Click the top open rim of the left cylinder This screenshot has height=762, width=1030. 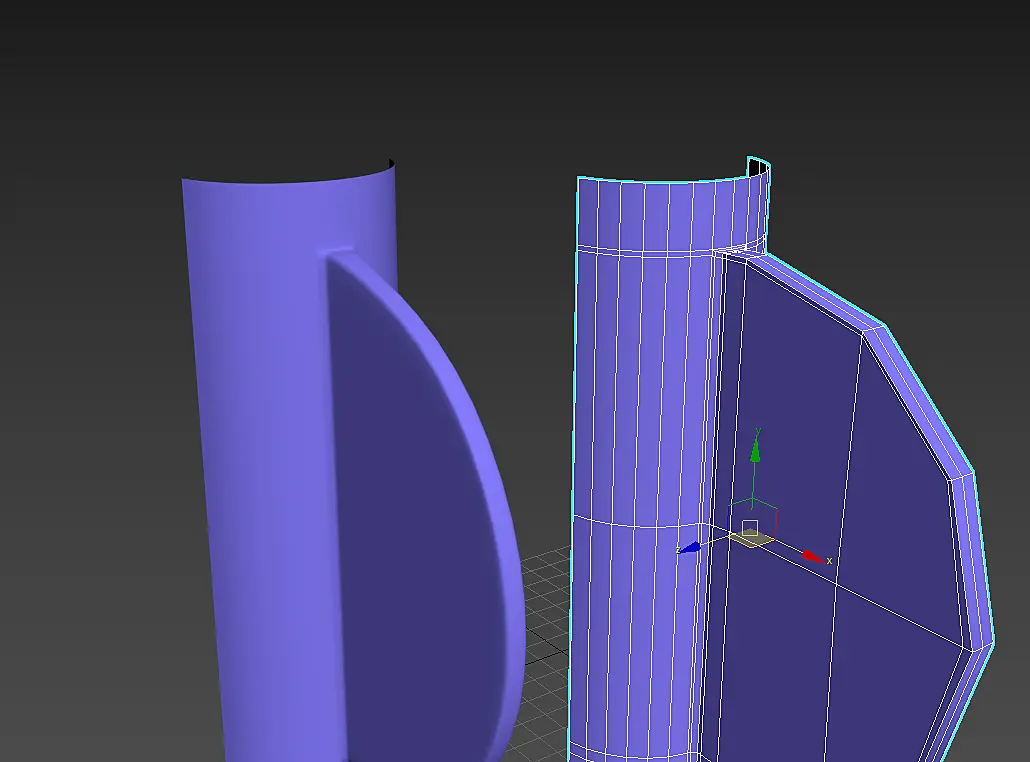point(289,177)
